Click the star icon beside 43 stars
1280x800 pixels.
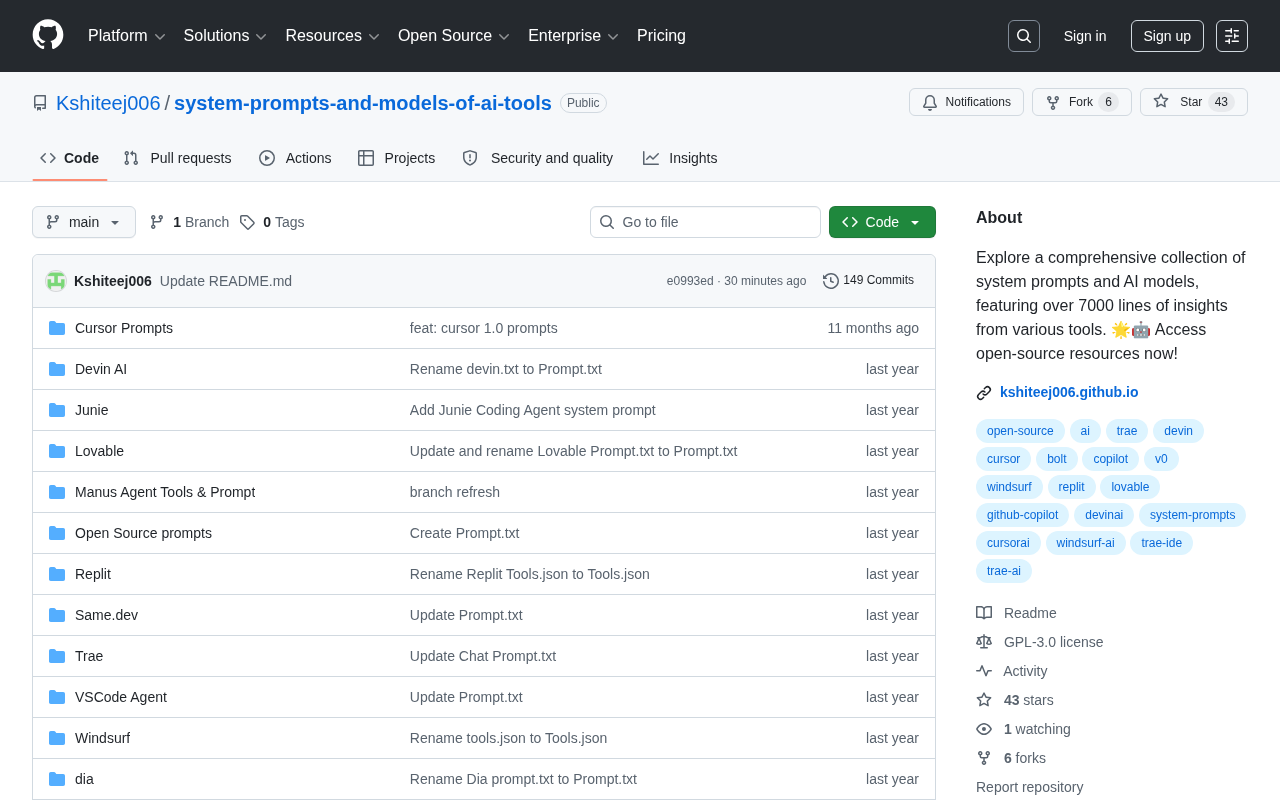(984, 700)
